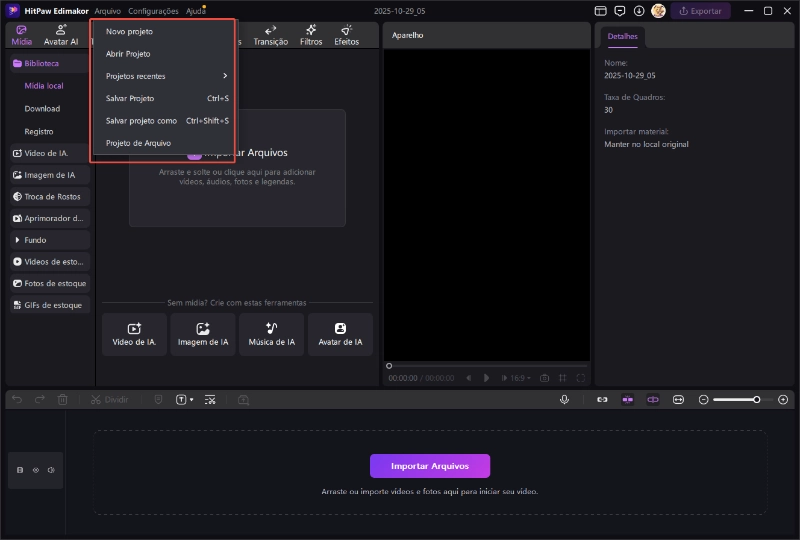Enter fullscreen preview mode
The height and width of the screenshot is (540, 800).
coord(581,378)
